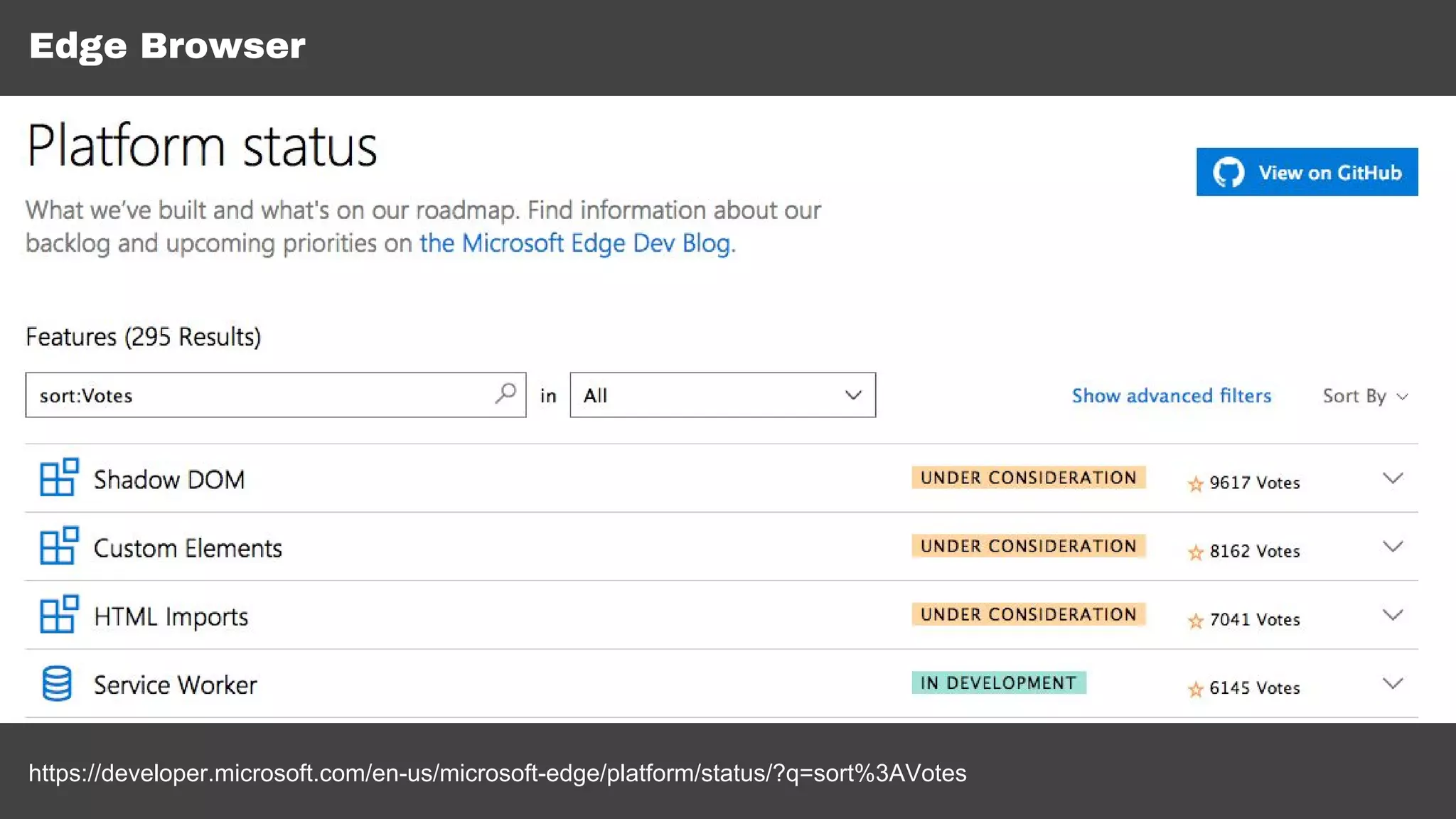The height and width of the screenshot is (819, 1456).
Task: Expand the Custom Elements details chevron
Action: coord(1392,546)
